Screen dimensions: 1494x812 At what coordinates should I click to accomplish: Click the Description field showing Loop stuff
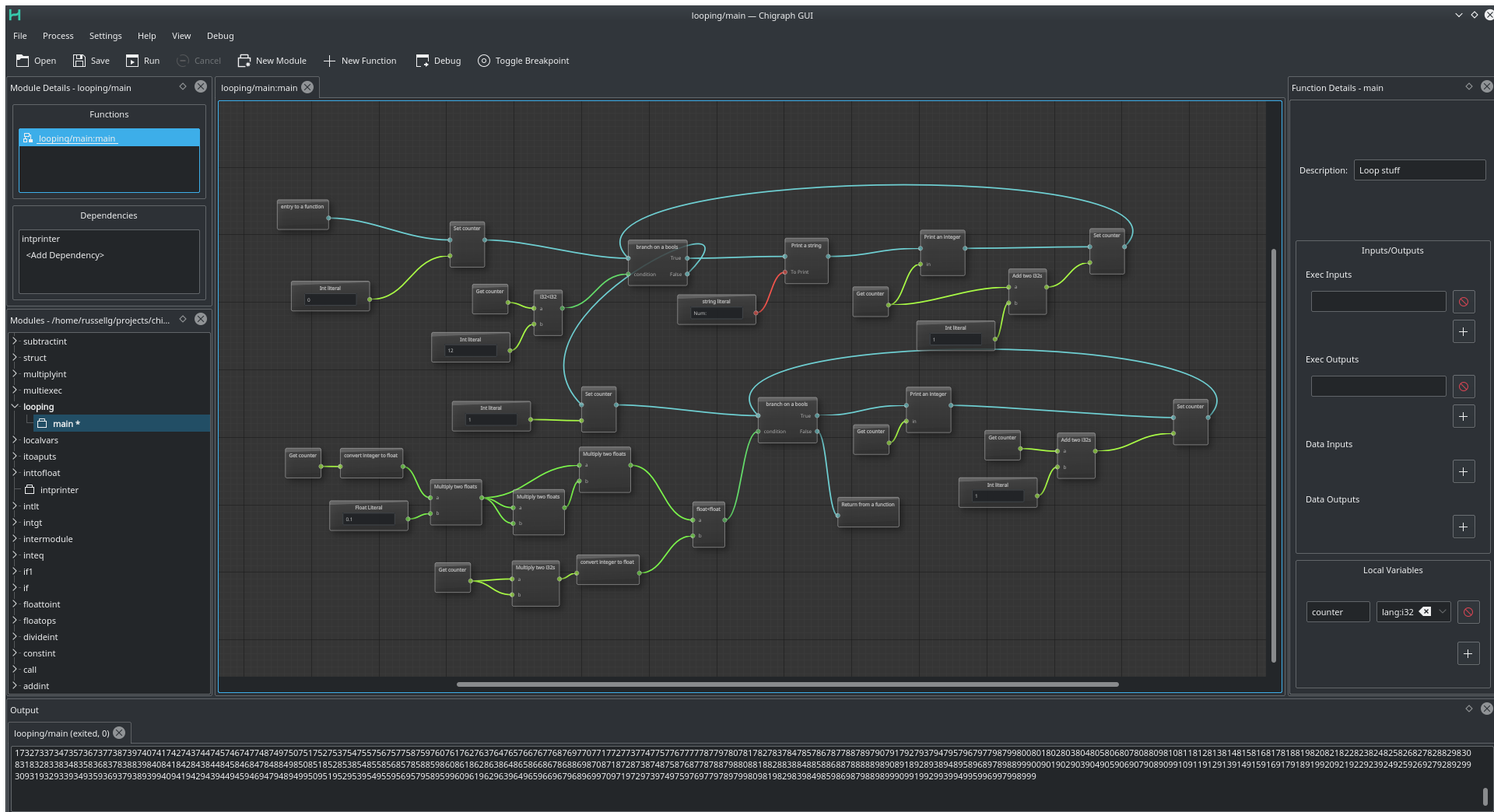click(x=1419, y=170)
